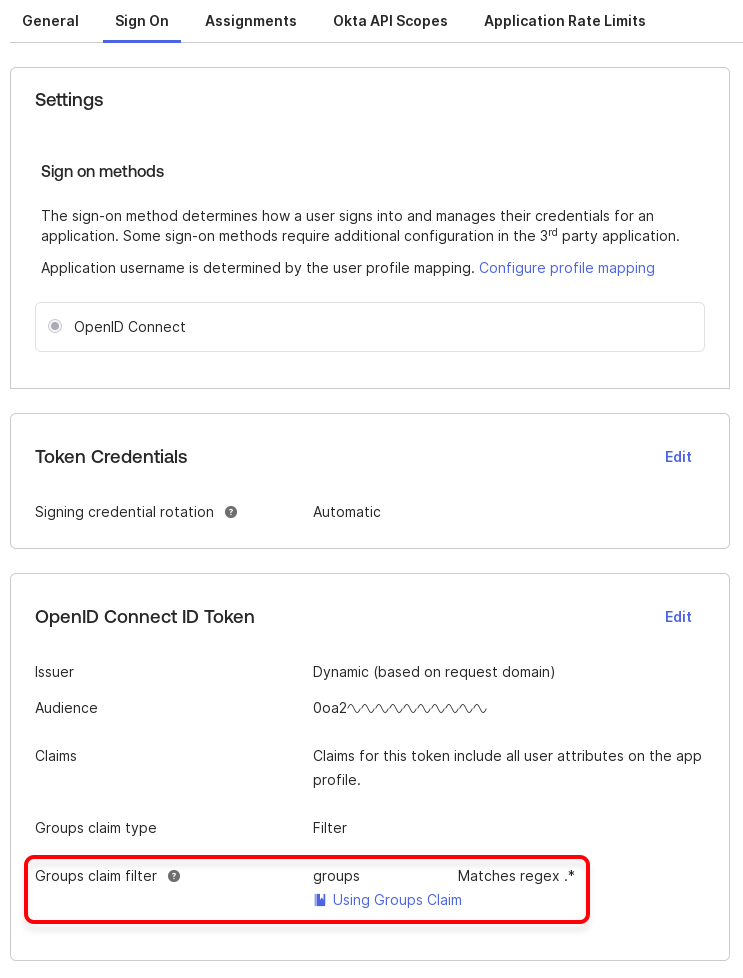Go to the Assignments tab
The width and height of the screenshot is (743, 978).
pyautogui.click(x=251, y=21)
